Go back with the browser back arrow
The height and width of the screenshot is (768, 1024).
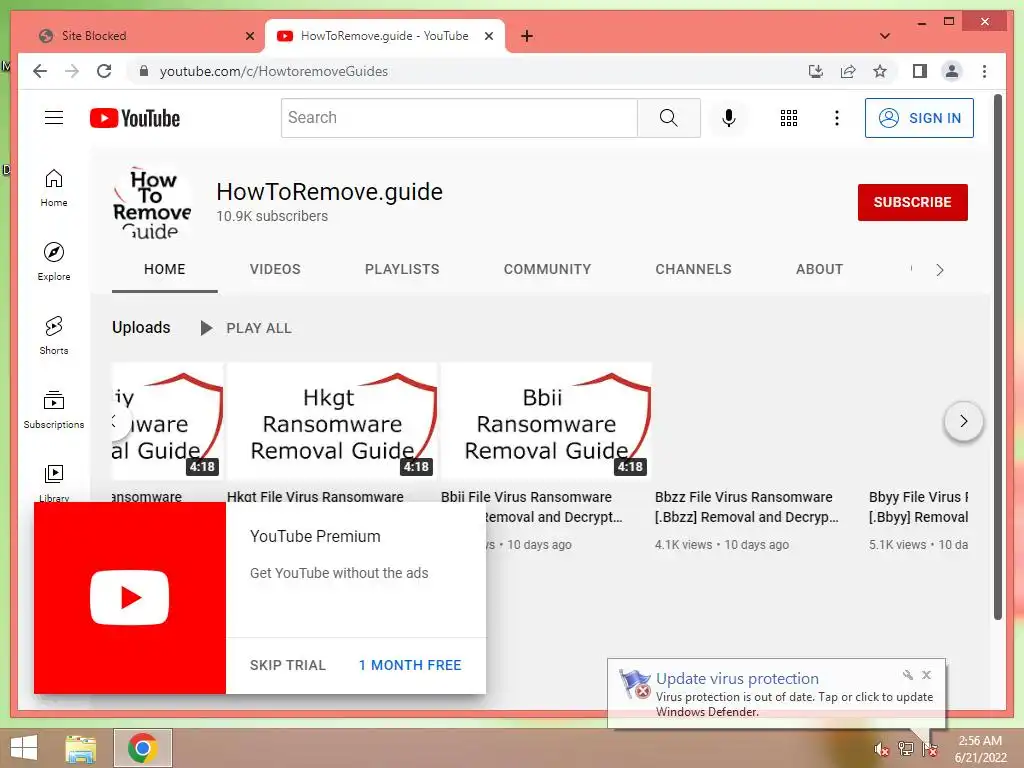pos(40,71)
